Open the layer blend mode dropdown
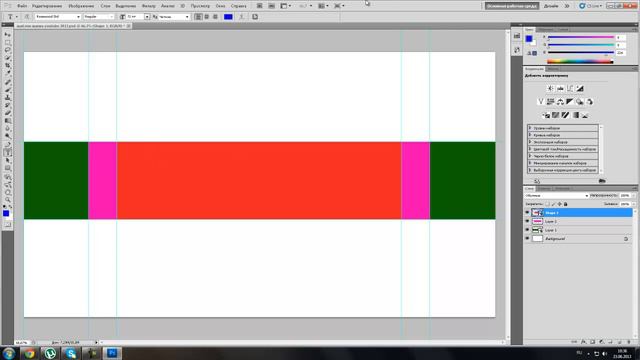Viewport: 640px width, 360px height. tap(557, 196)
